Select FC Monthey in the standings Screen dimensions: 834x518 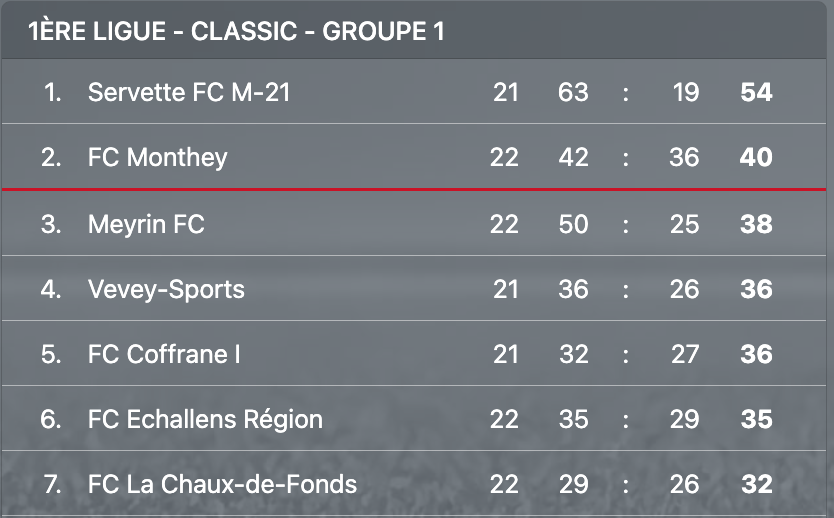click(157, 157)
